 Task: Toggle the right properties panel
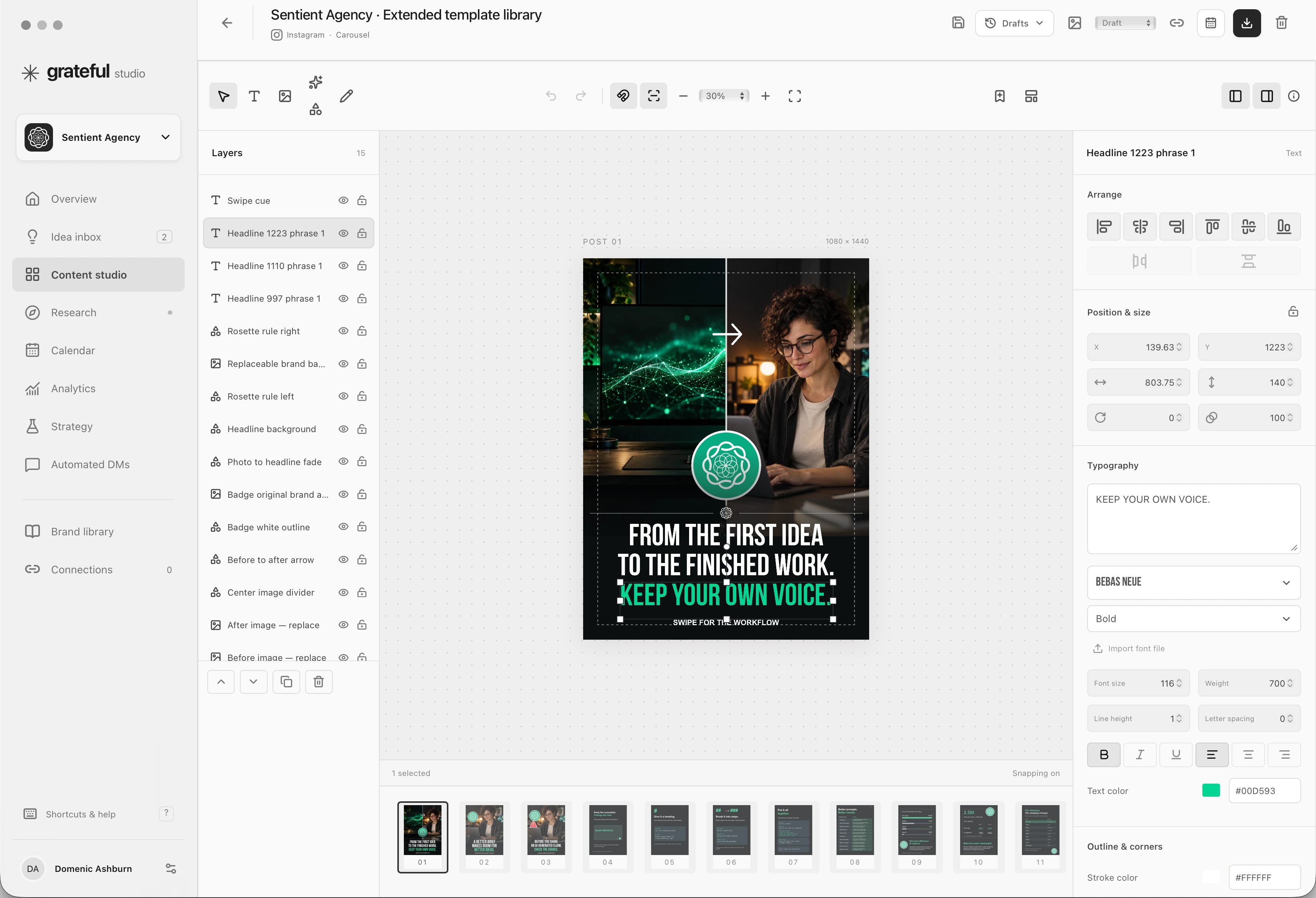coord(1267,96)
